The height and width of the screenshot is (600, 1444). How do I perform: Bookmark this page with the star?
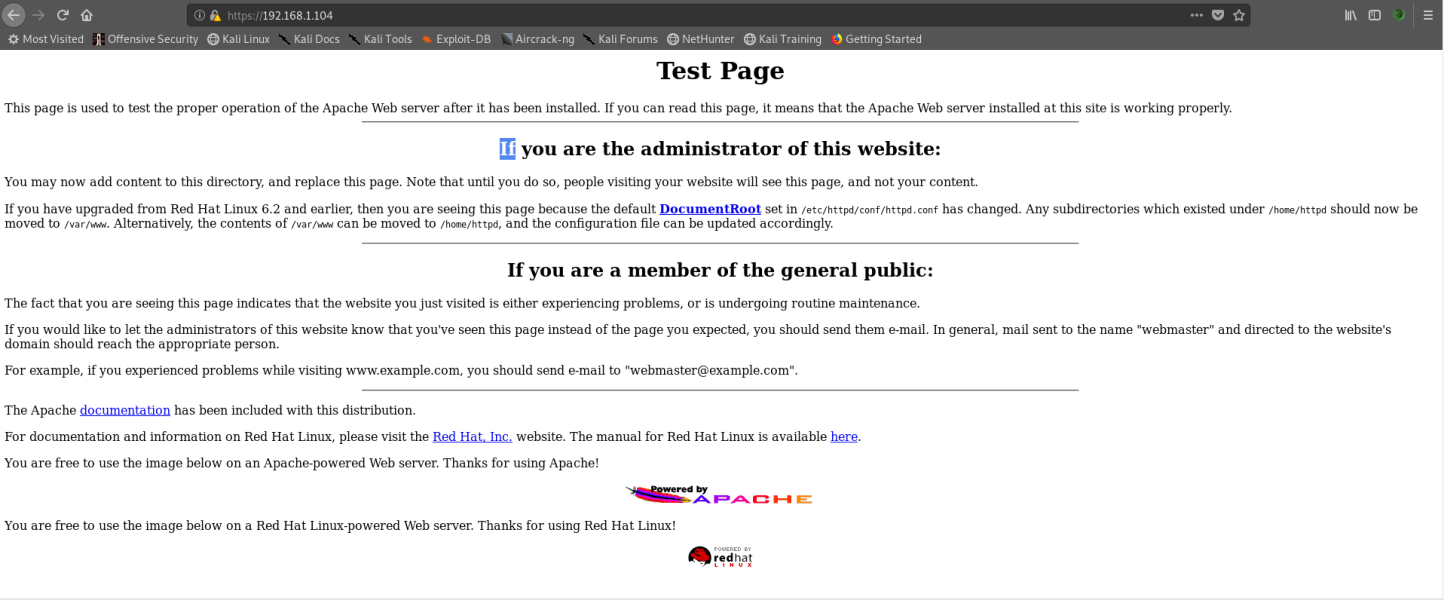(x=1237, y=15)
